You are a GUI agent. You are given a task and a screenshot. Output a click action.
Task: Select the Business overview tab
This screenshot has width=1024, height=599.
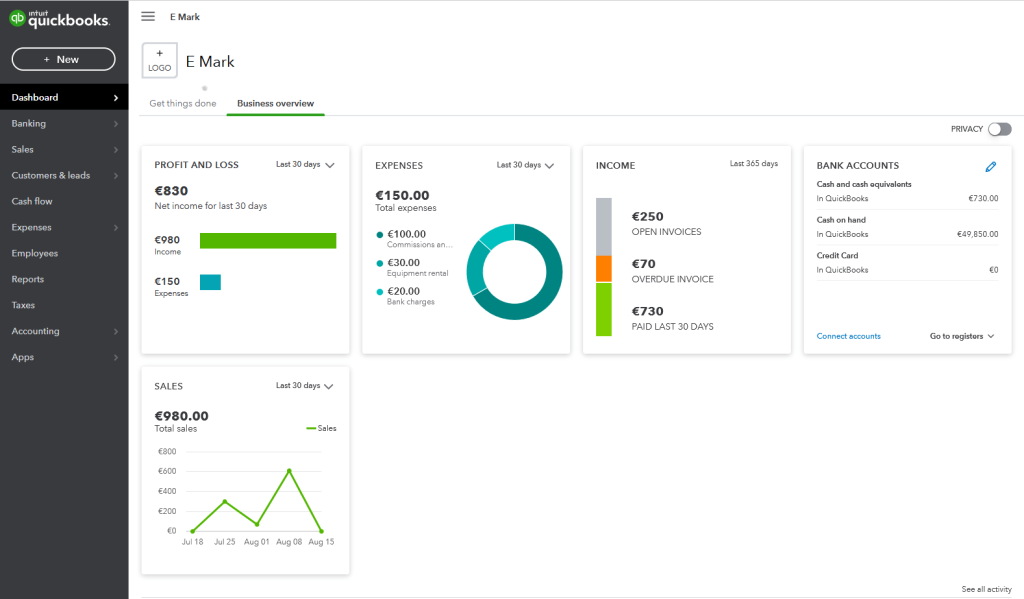coord(275,104)
